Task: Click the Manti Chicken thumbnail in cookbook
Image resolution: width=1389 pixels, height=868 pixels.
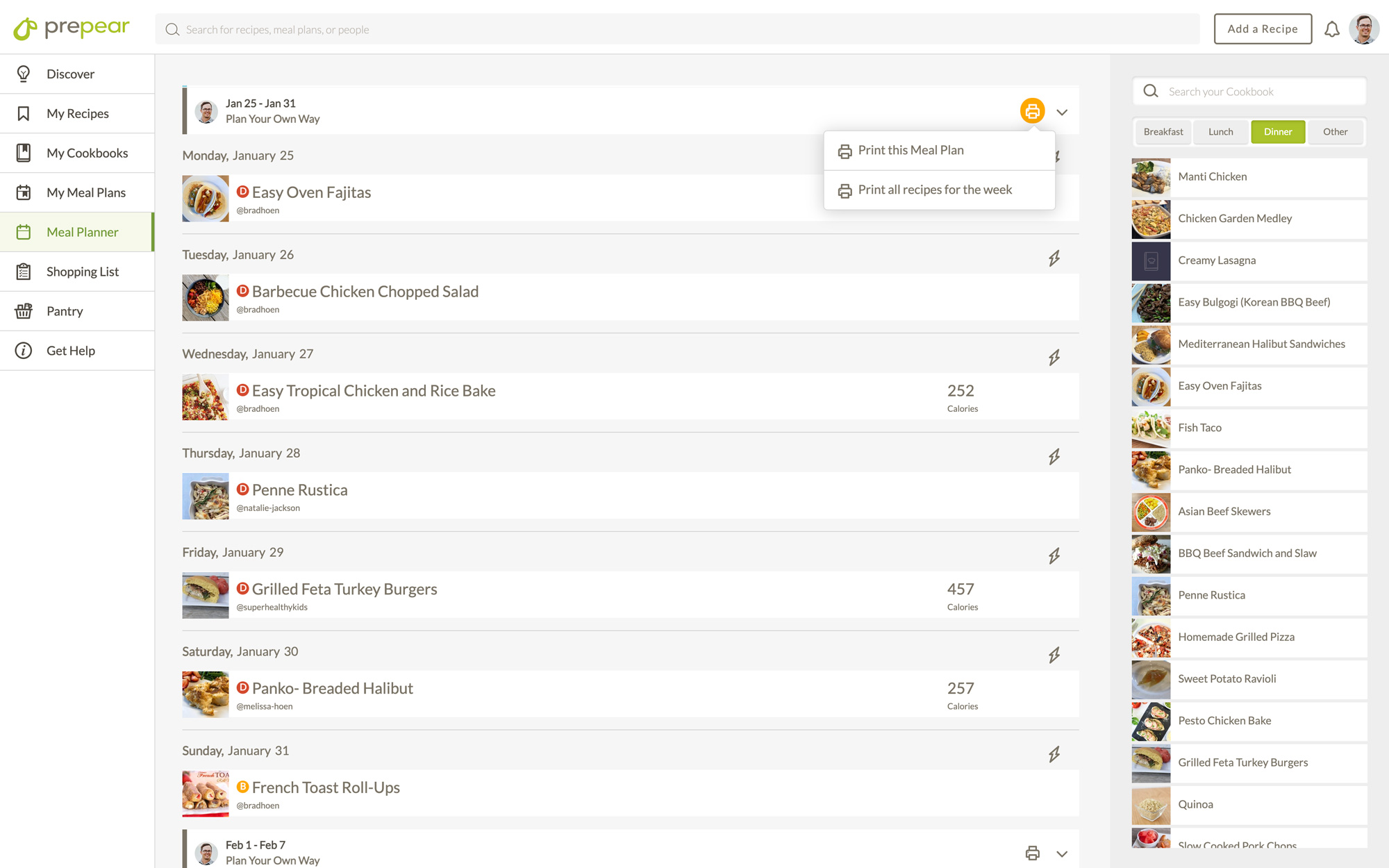Action: click(1151, 177)
